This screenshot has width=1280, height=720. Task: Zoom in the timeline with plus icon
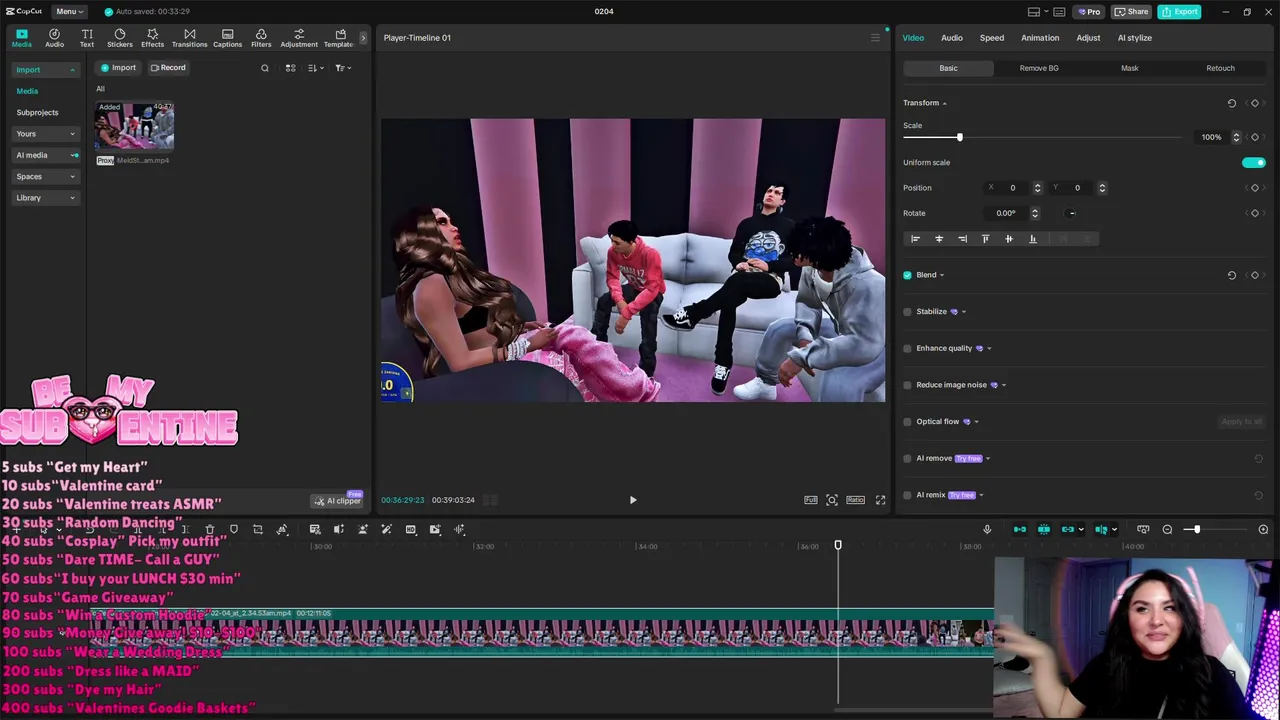(1263, 529)
